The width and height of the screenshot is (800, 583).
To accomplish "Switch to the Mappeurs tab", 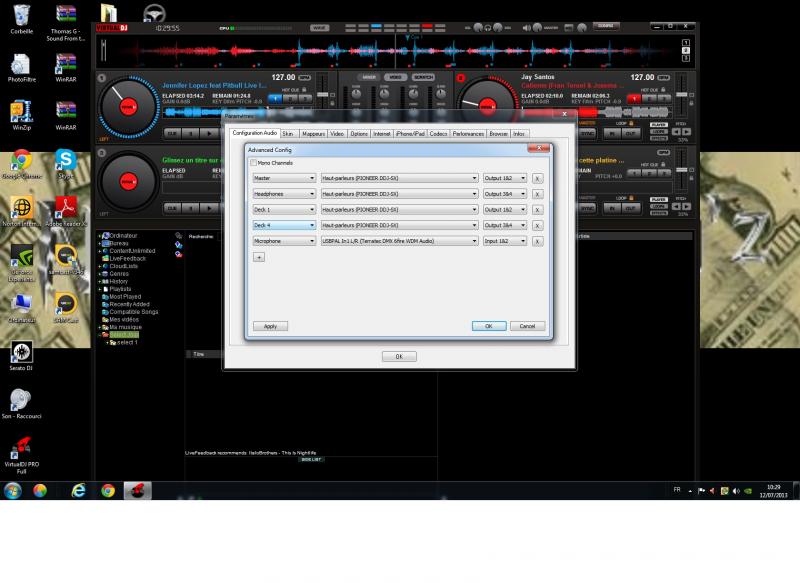I will click(x=313, y=134).
